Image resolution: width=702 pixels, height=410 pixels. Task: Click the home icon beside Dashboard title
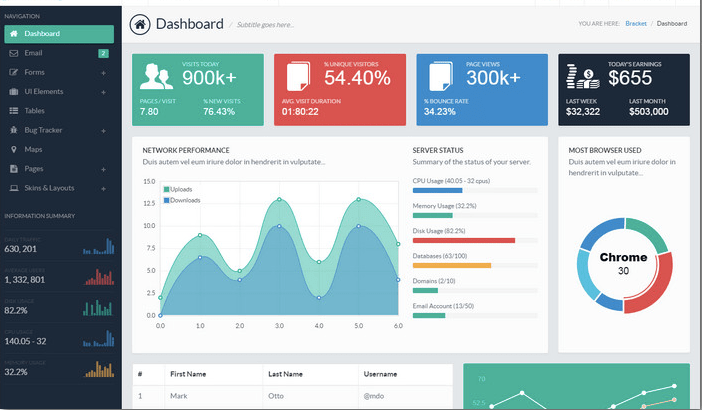coord(140,24)
